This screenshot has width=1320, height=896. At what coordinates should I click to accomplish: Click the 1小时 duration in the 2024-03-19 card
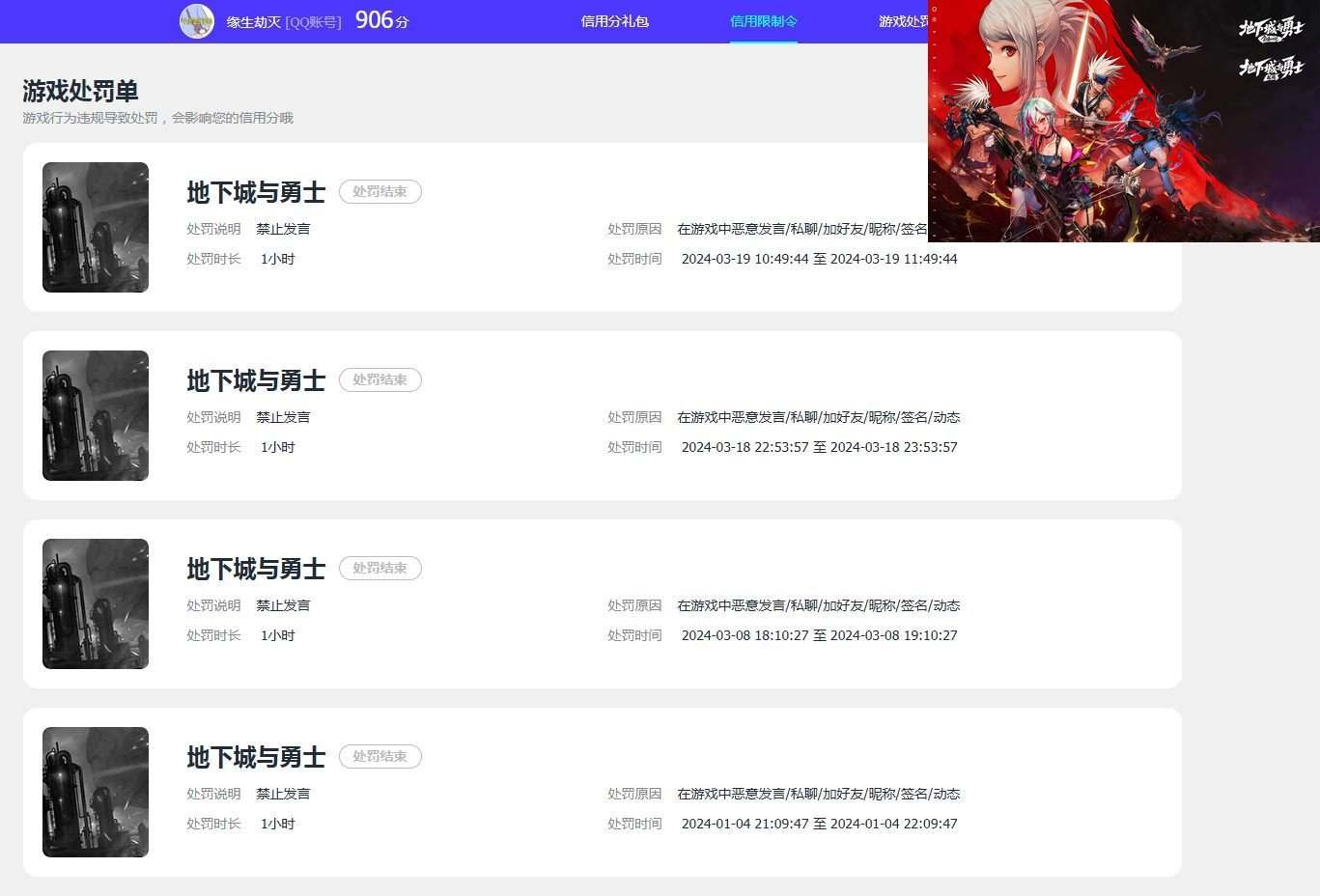(x=278, y=259)
